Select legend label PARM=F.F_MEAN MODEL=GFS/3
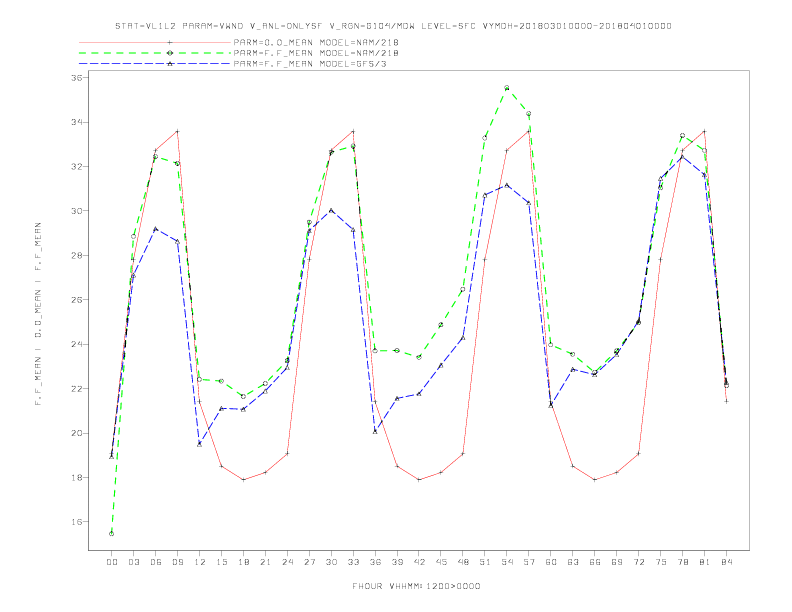Viewport: 792px width, 612px height. coord(310,64)
